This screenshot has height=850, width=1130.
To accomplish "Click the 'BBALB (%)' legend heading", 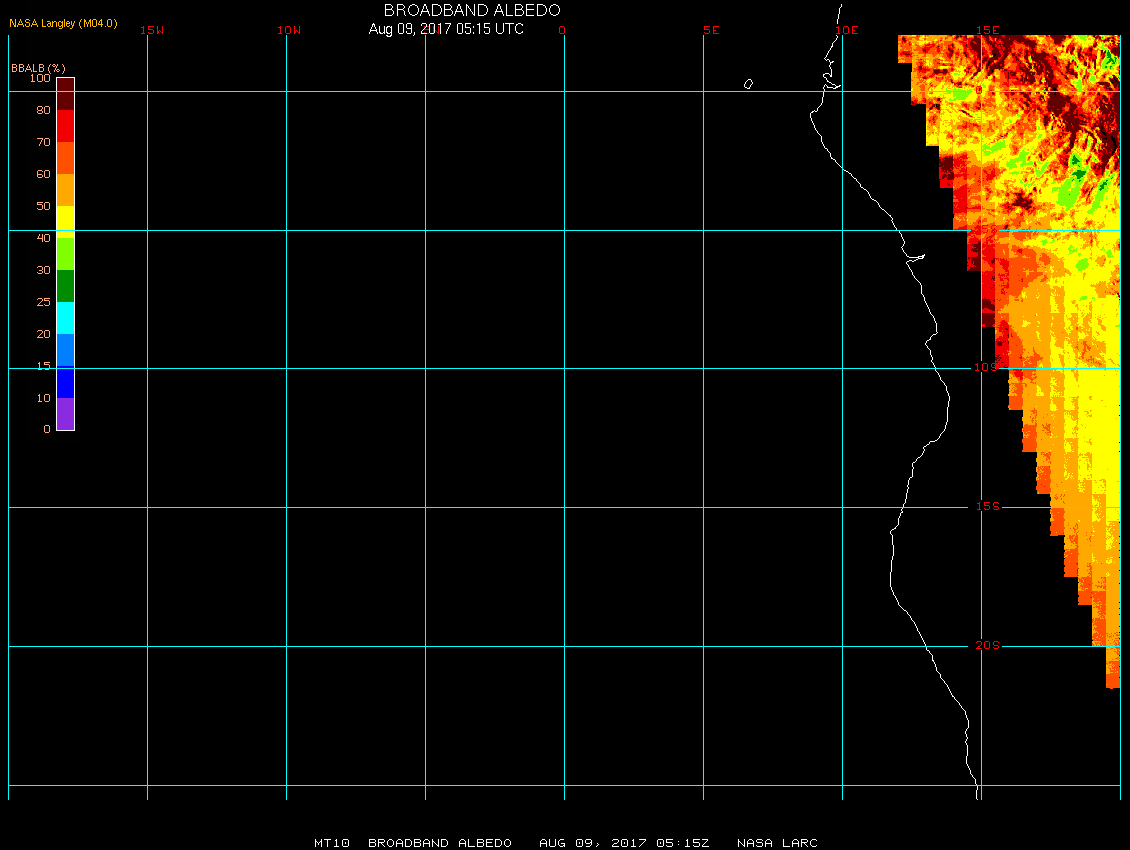I will point(38,68).
